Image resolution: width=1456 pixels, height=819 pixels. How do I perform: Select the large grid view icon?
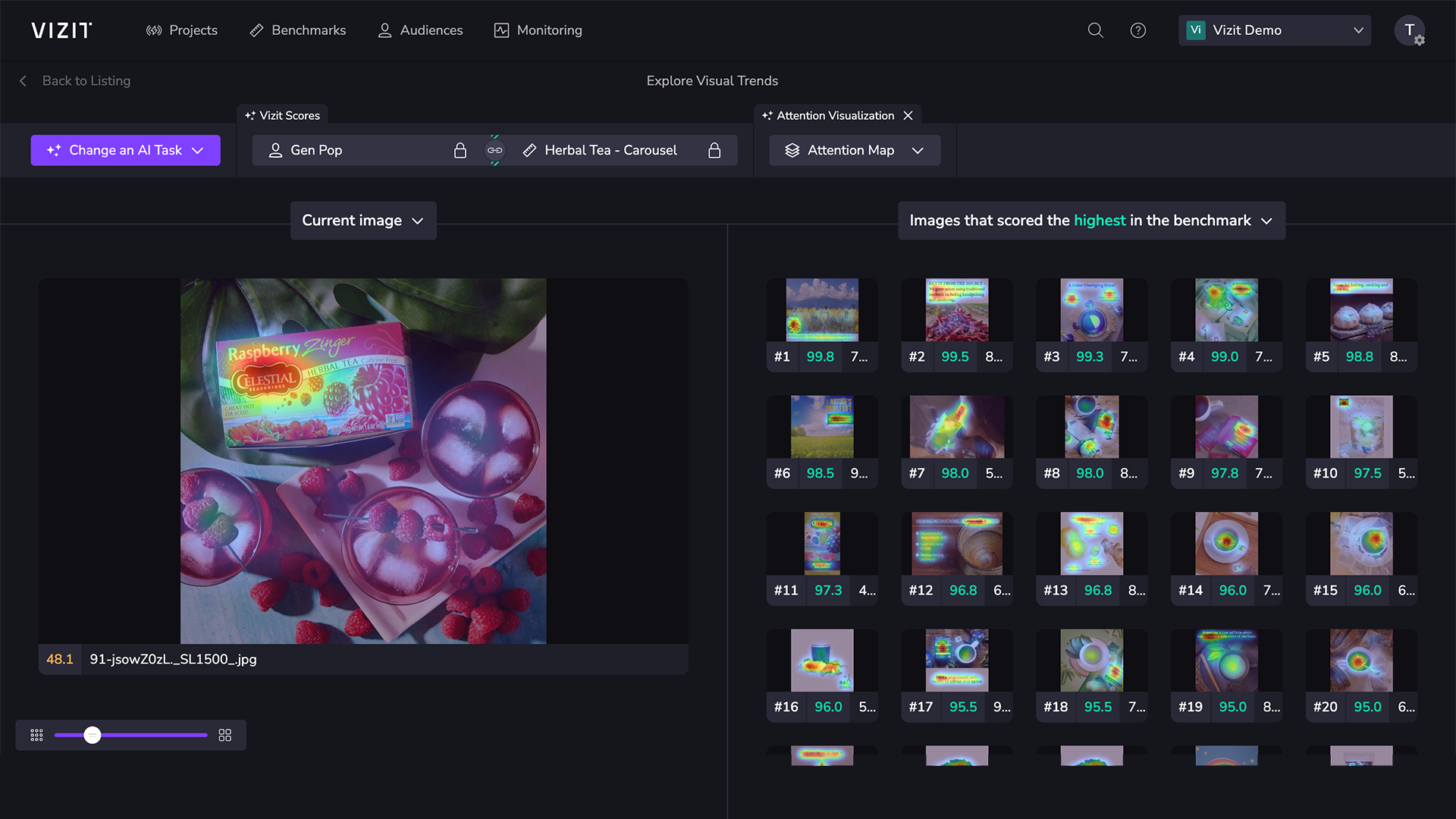[x=224, y=735]
